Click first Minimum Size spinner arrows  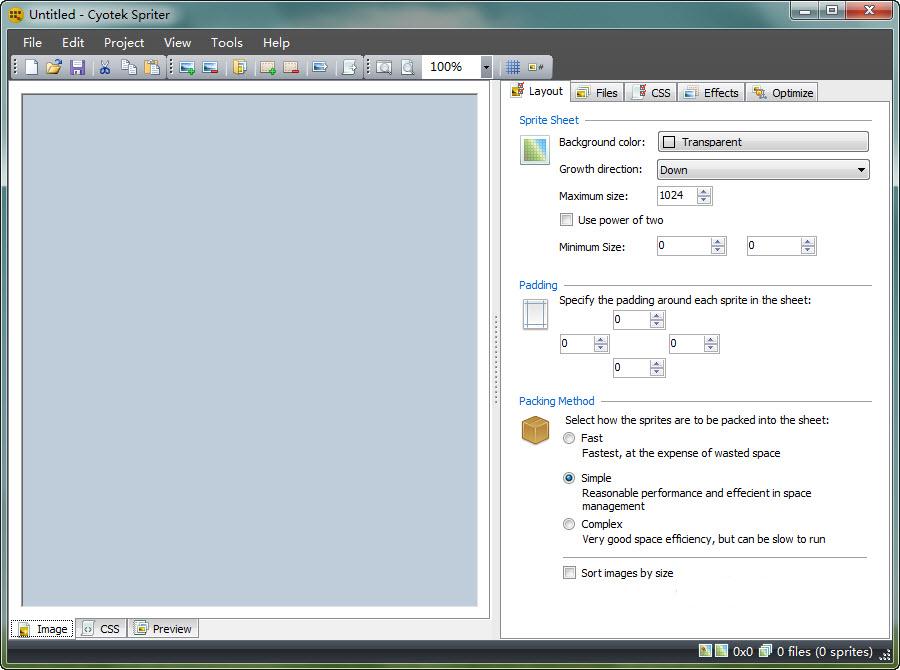point(718,246)
